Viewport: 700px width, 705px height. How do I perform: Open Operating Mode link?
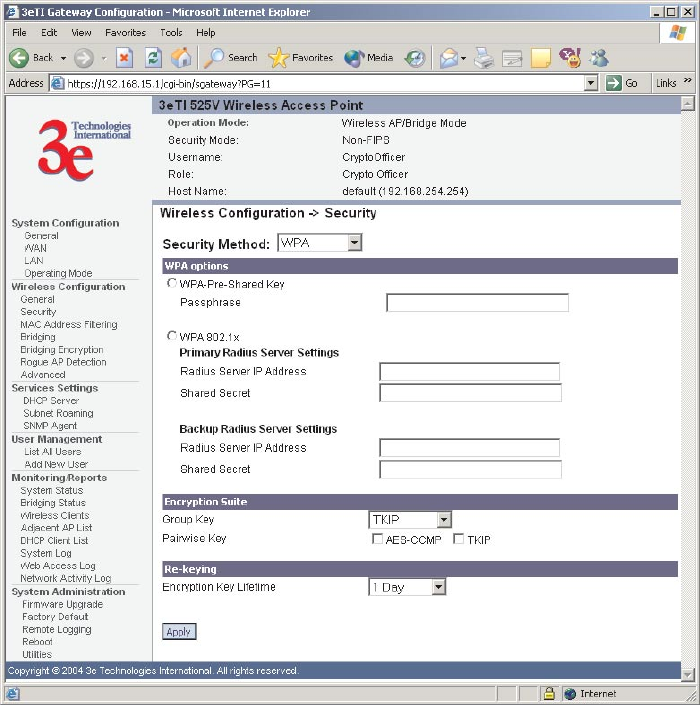[x=58, y=273]
